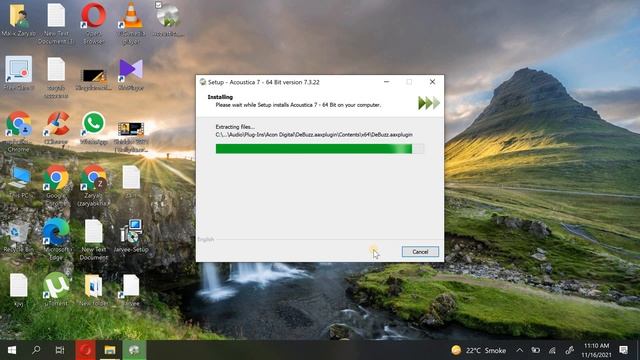This screenshot has width=640, height=360.
Task: Select the Zaryab Chrome profile shortcut
Action: [93, 185]
